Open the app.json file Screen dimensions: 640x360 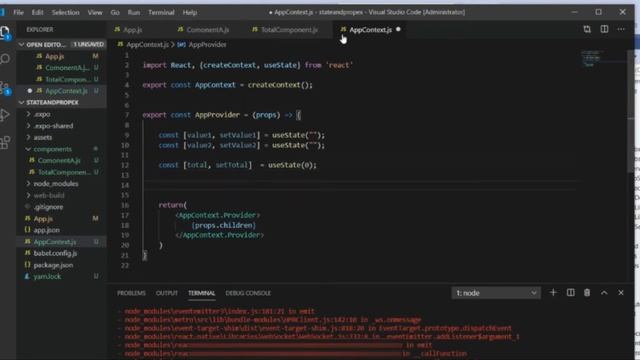point(61,230)
